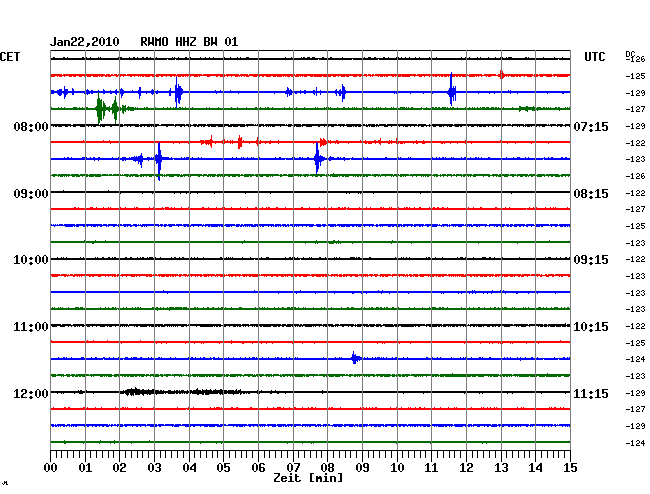Click the green burst near minute 1.4

[x=99, y=109]
